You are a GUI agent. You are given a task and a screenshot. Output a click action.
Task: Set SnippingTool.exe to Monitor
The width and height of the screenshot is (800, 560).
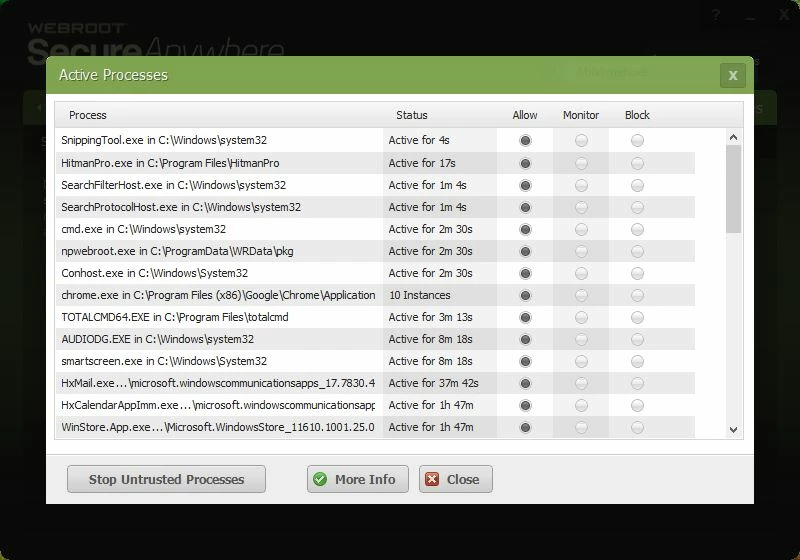pos(581,140)
